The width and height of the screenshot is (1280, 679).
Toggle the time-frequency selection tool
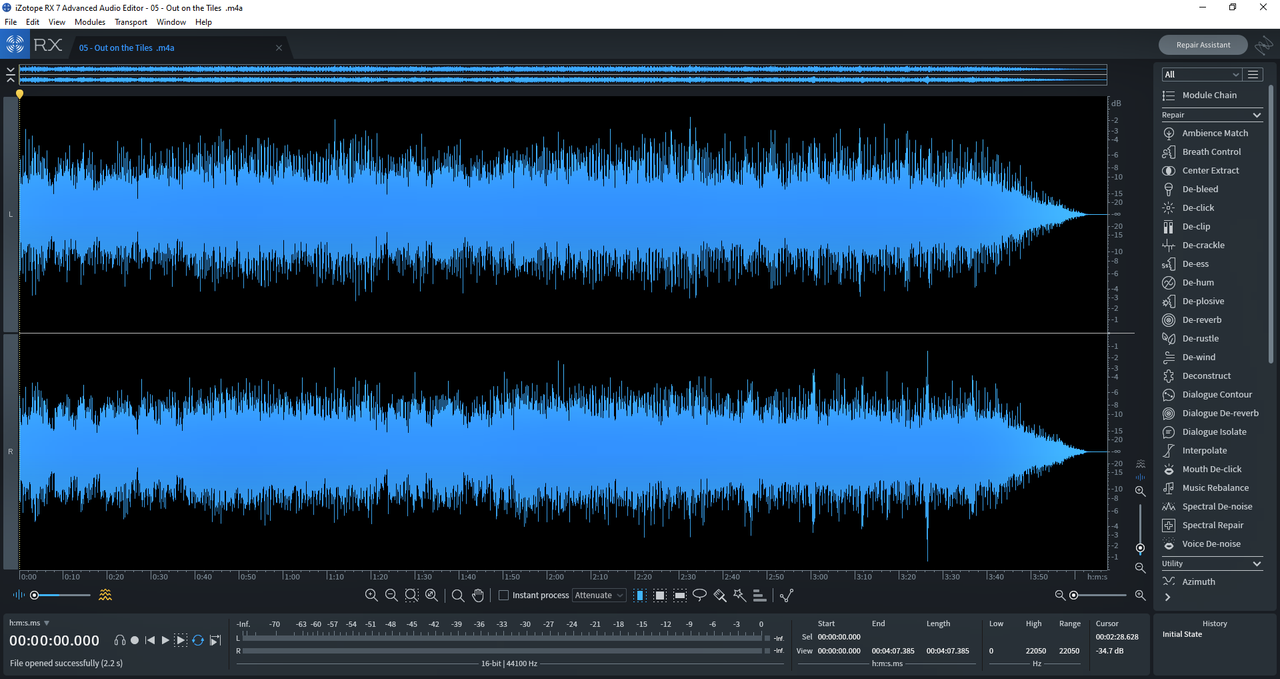tap(660, 595)
